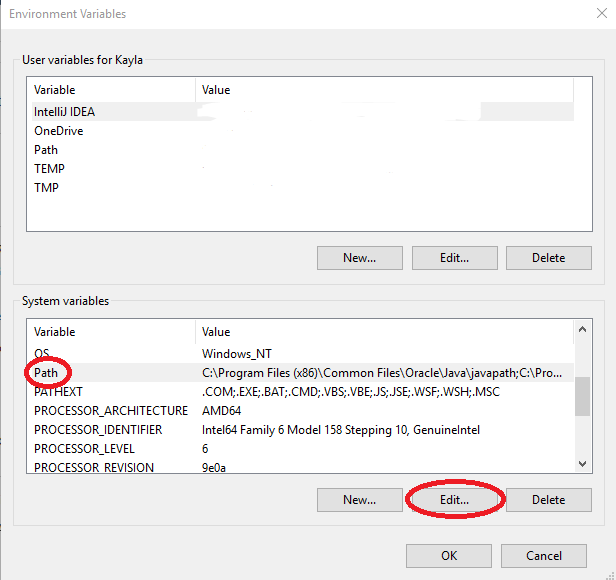
Task: Click Value column header in User variables
Action: (x=380, y=90)
